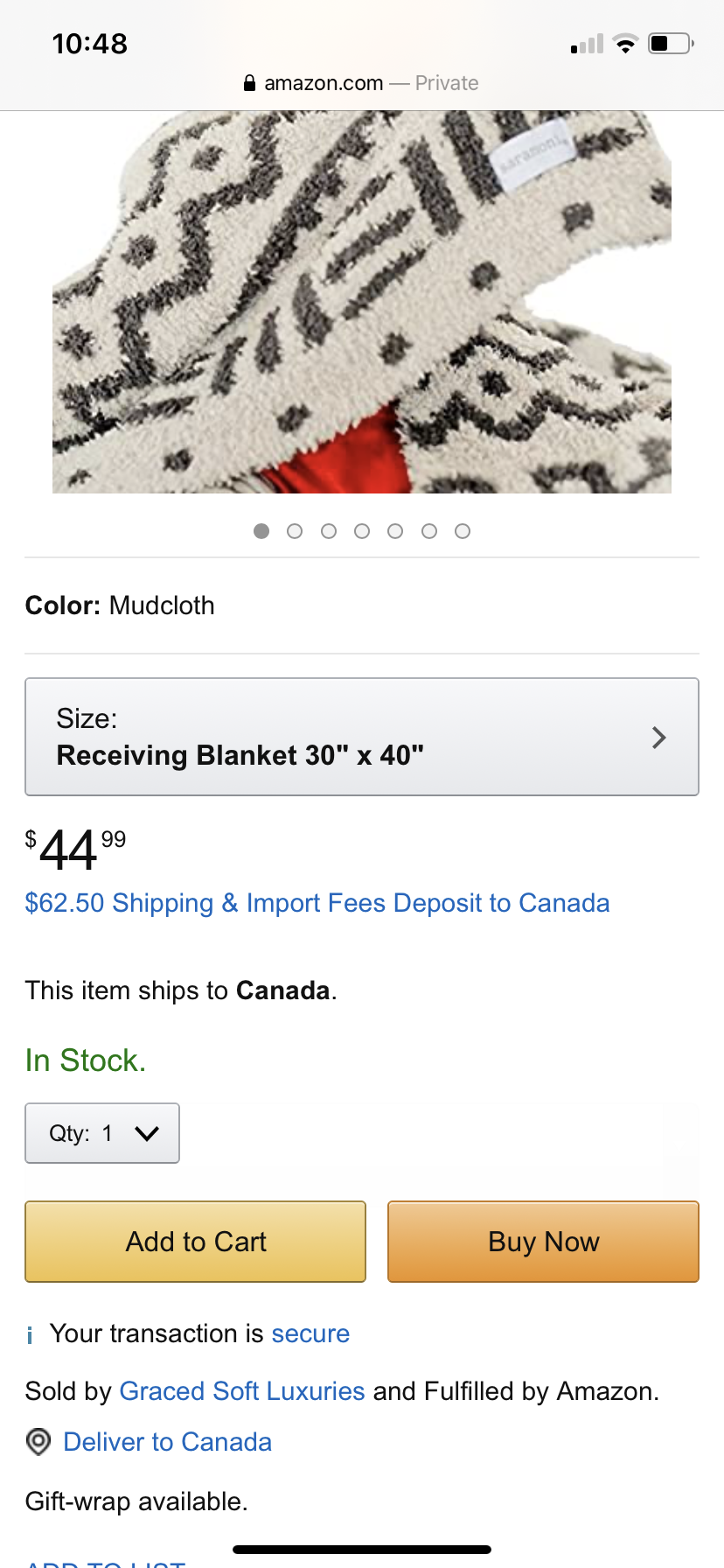Image resolution: width=724 pixels, height=1568 pixels.
Task: Open the Size selector for Receiving Blanket
Action: tap(362, 737)
